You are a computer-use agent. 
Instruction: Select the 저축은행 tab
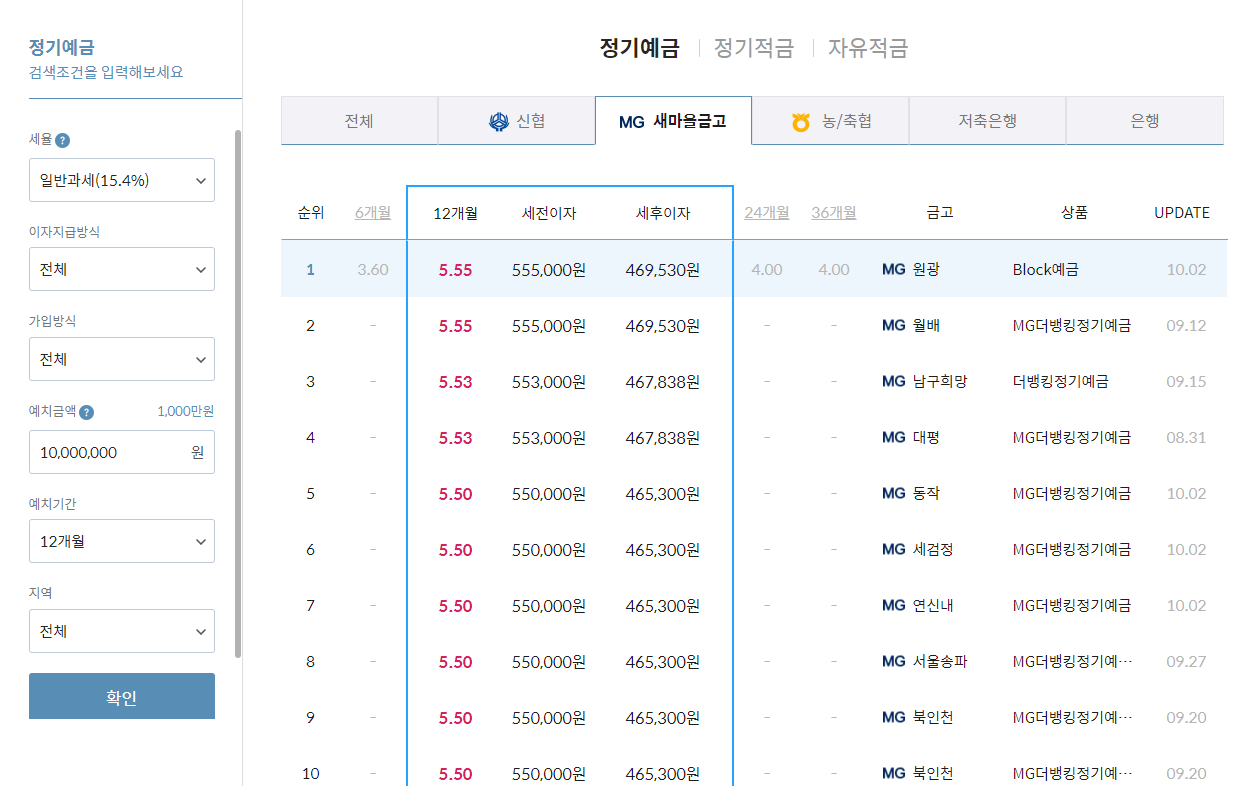pyautogui.click(x=987, y=120)
